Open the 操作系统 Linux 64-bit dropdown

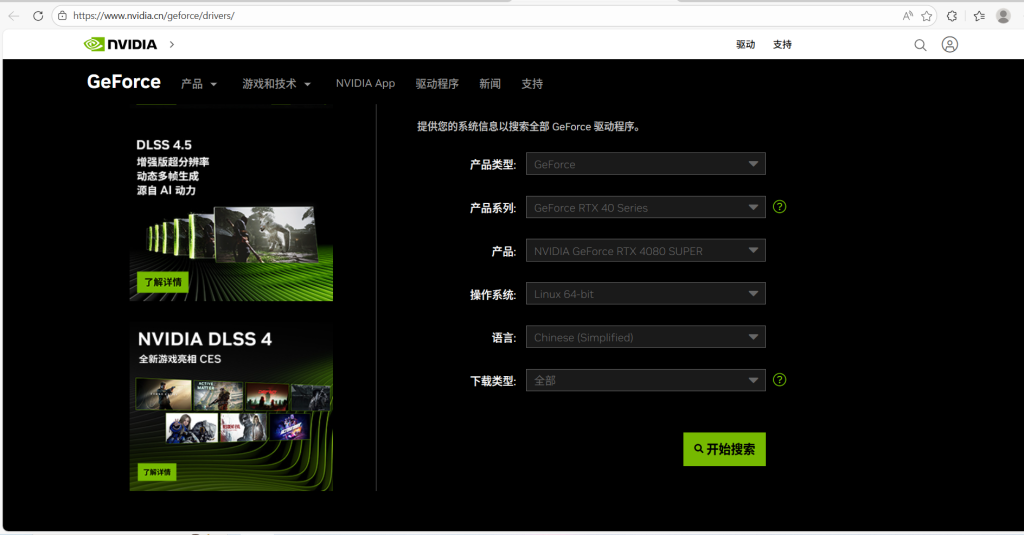click(x=645, y=294)
